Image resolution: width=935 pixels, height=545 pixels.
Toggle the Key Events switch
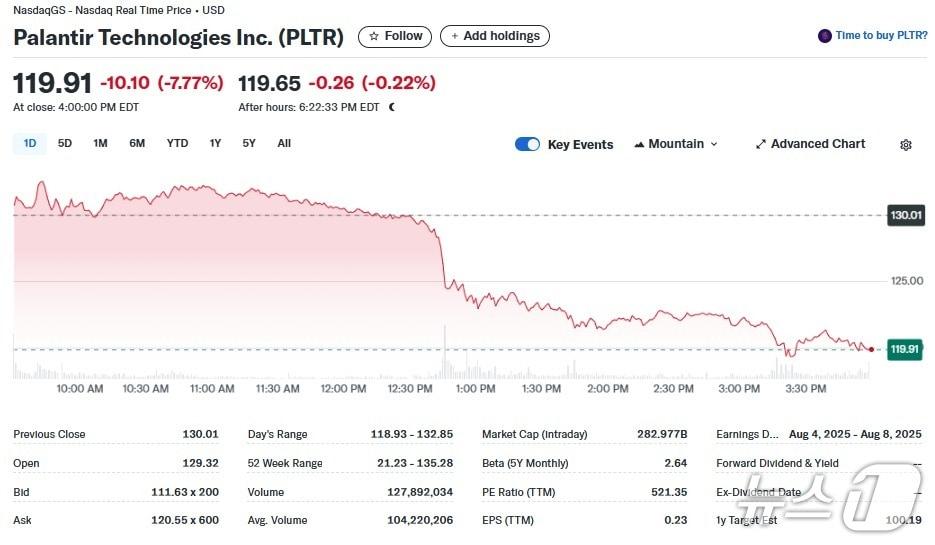[527, 144]
